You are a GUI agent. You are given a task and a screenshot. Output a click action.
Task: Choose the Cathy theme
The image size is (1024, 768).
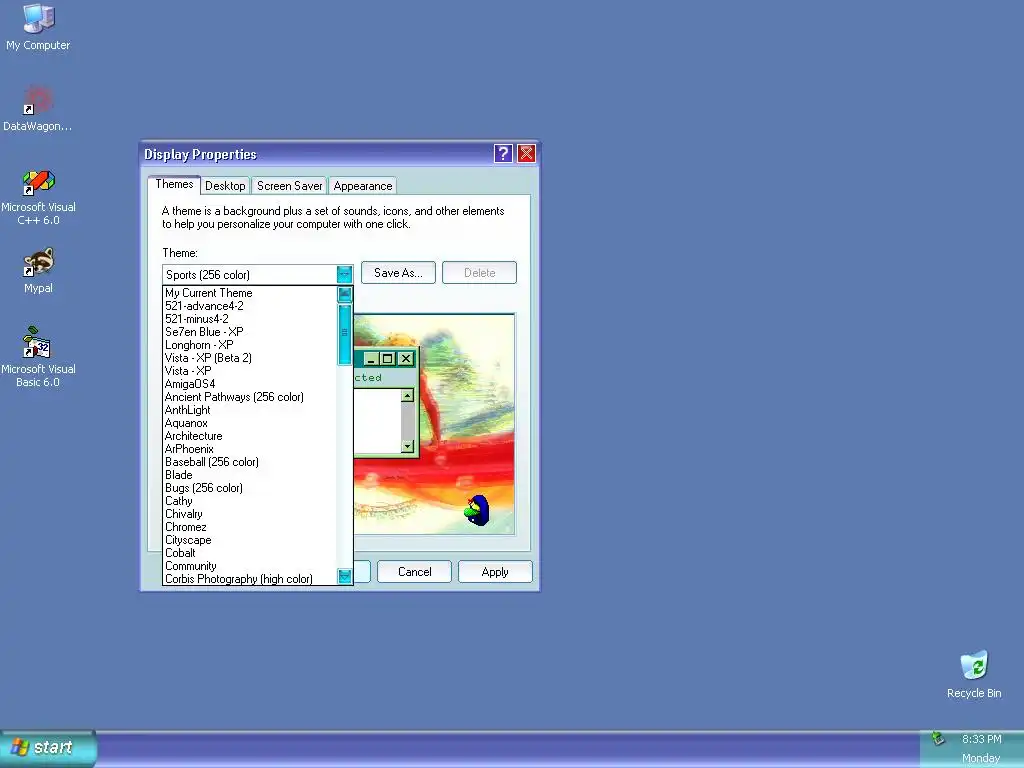249,501
